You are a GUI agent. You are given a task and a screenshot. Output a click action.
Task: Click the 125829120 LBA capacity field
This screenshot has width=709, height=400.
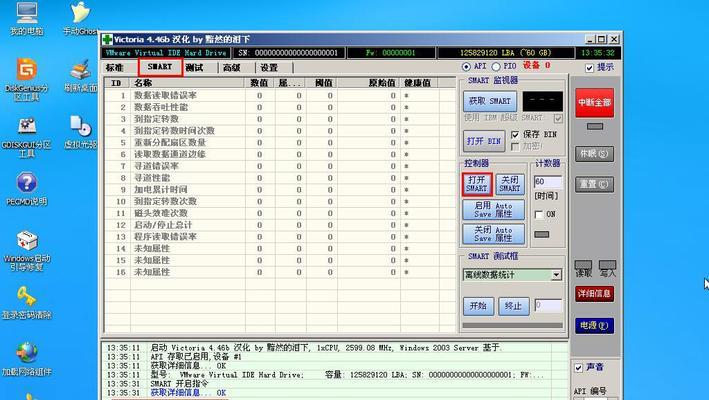(506, 53)
